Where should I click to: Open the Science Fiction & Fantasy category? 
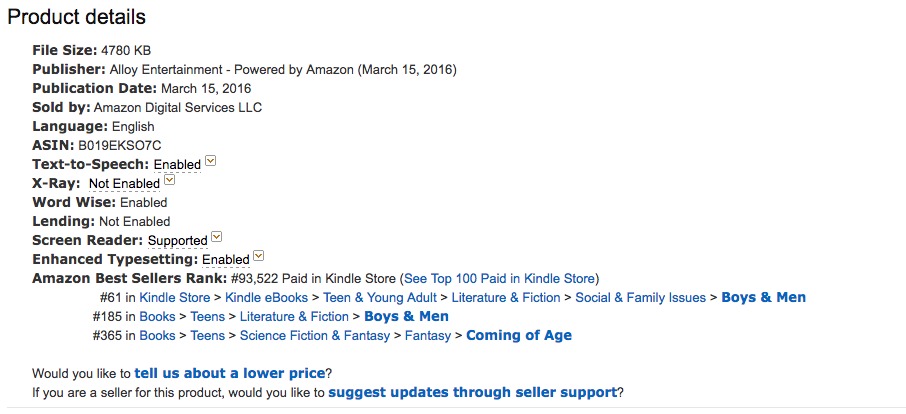pyautogui.click(x=315, y=335)
